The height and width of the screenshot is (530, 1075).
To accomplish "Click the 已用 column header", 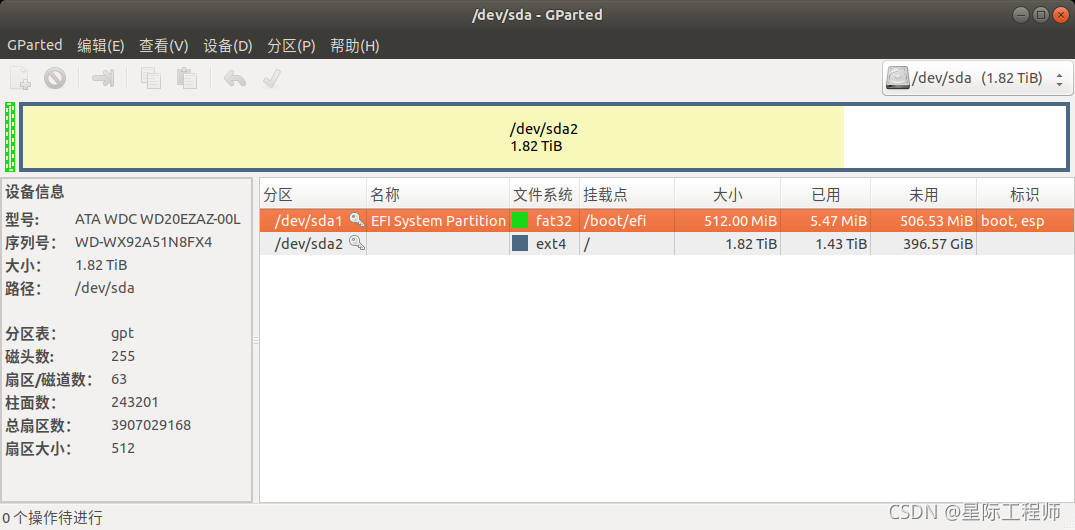I will (825, 195).
